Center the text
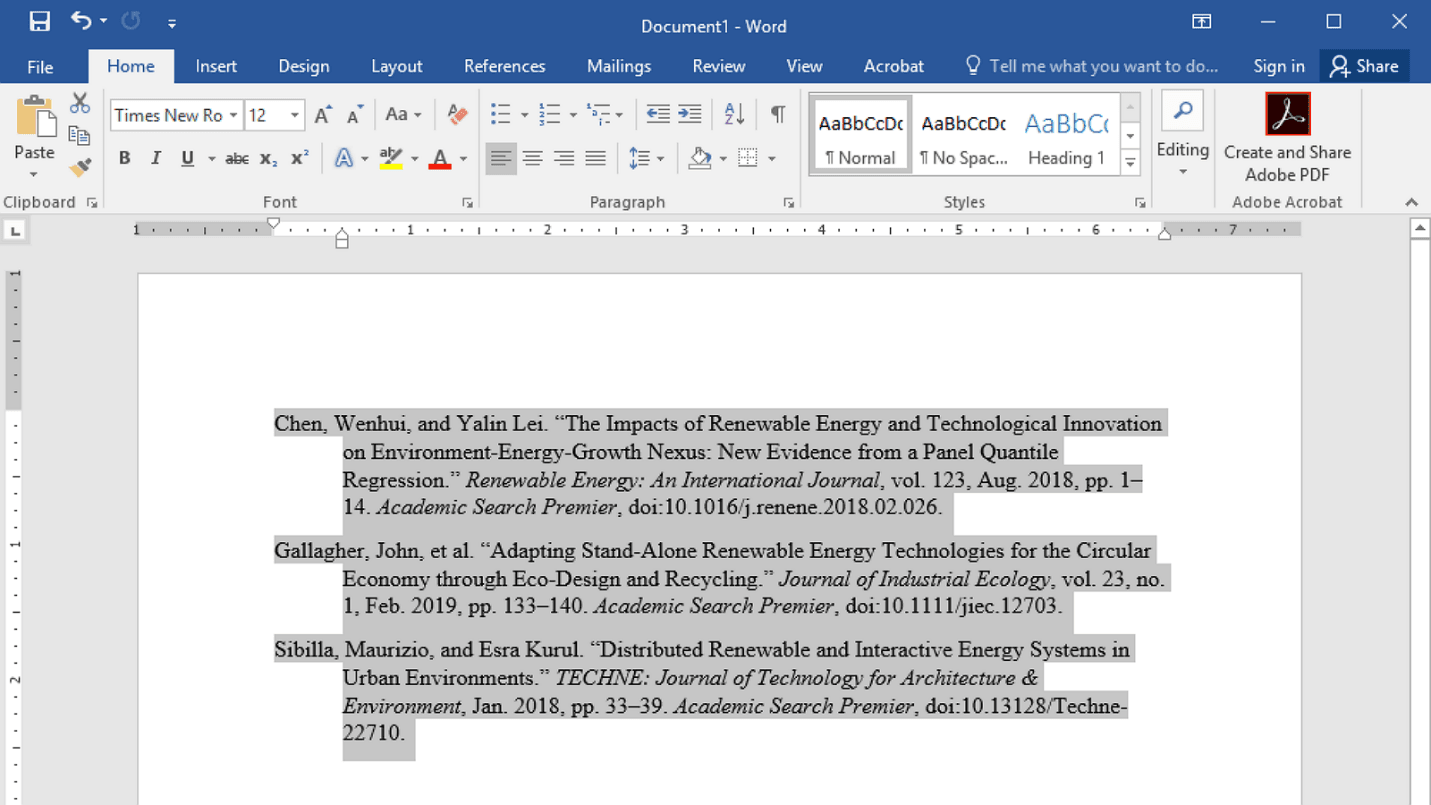Screen dimensions: 1431x805 533,159
